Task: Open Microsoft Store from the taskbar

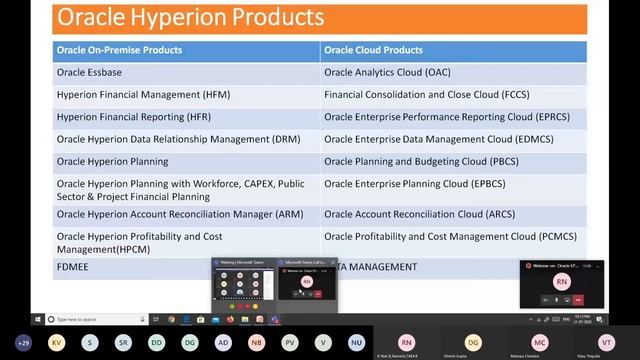Action: [200, 320]
